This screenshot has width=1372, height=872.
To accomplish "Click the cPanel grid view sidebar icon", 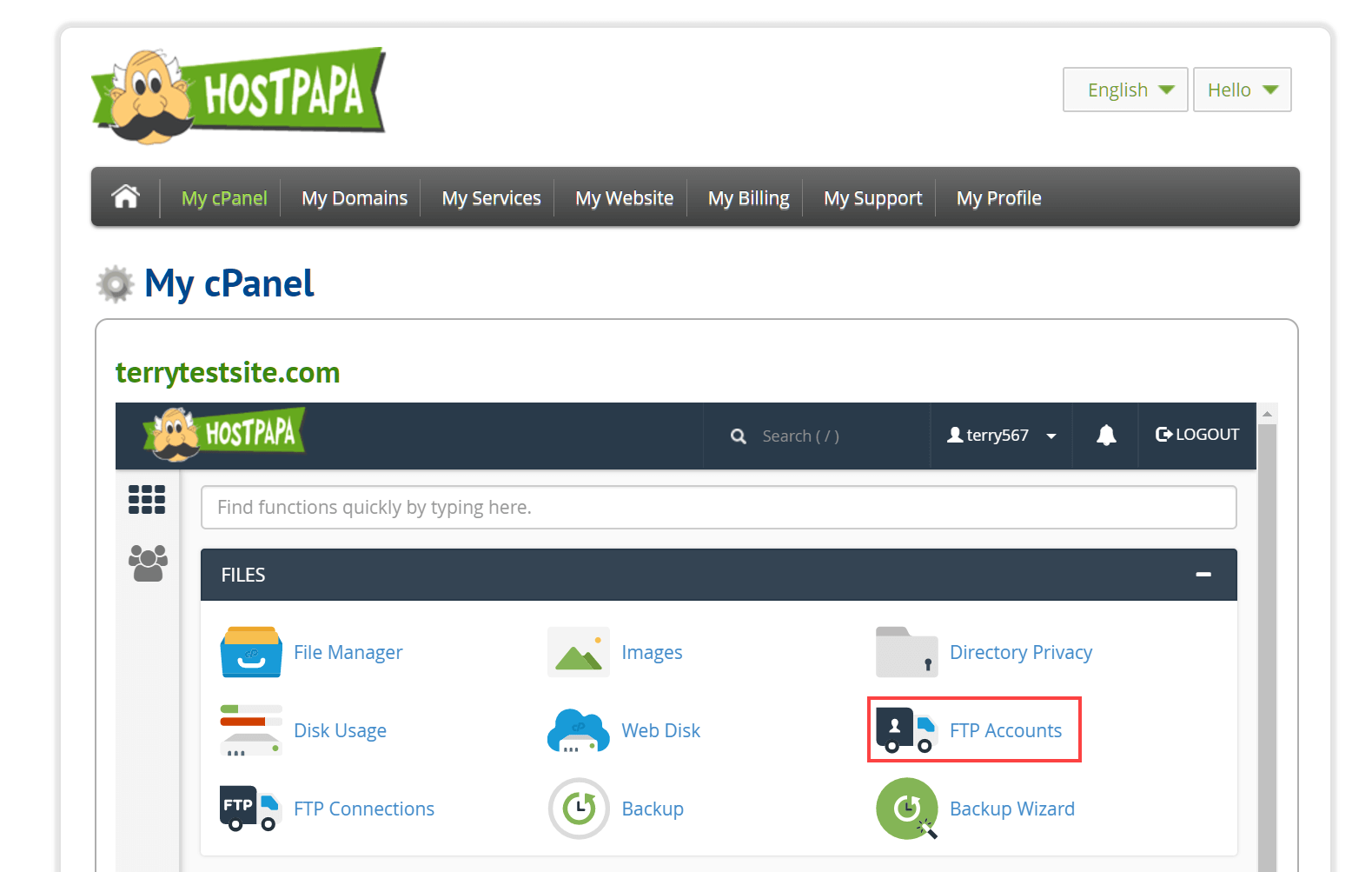I will [147, 500].
